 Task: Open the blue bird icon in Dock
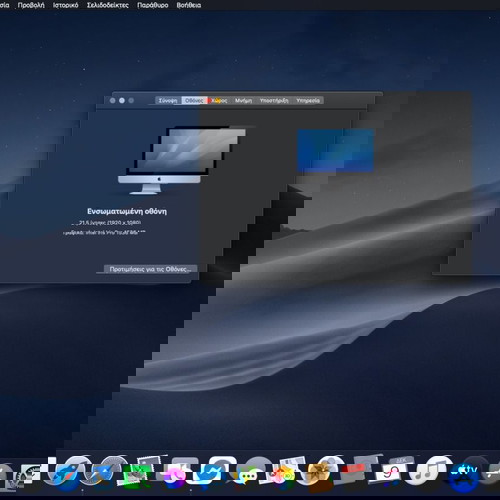pyautogui.click(x=208, y=475)
